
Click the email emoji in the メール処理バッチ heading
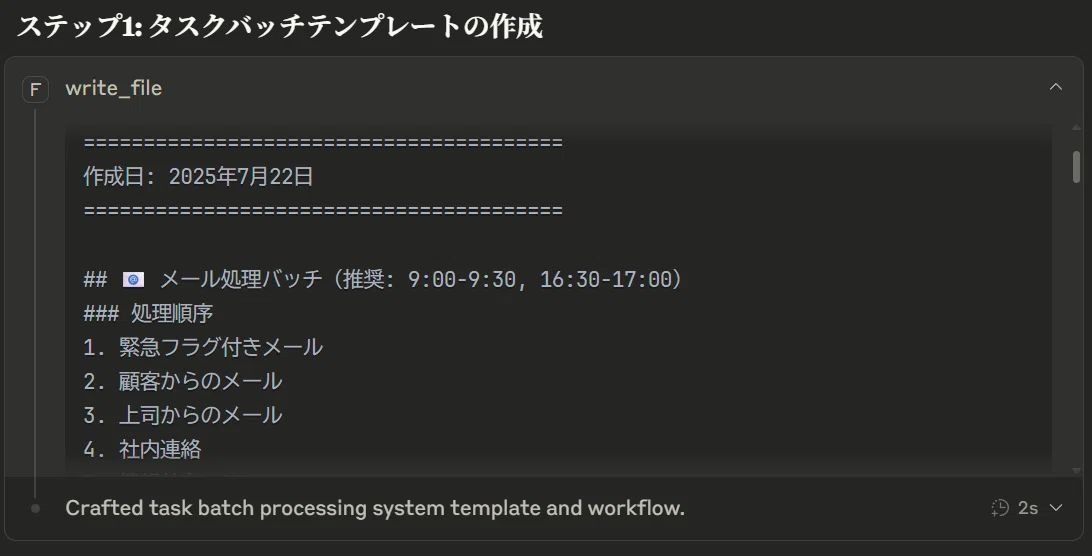pos(133,279)
